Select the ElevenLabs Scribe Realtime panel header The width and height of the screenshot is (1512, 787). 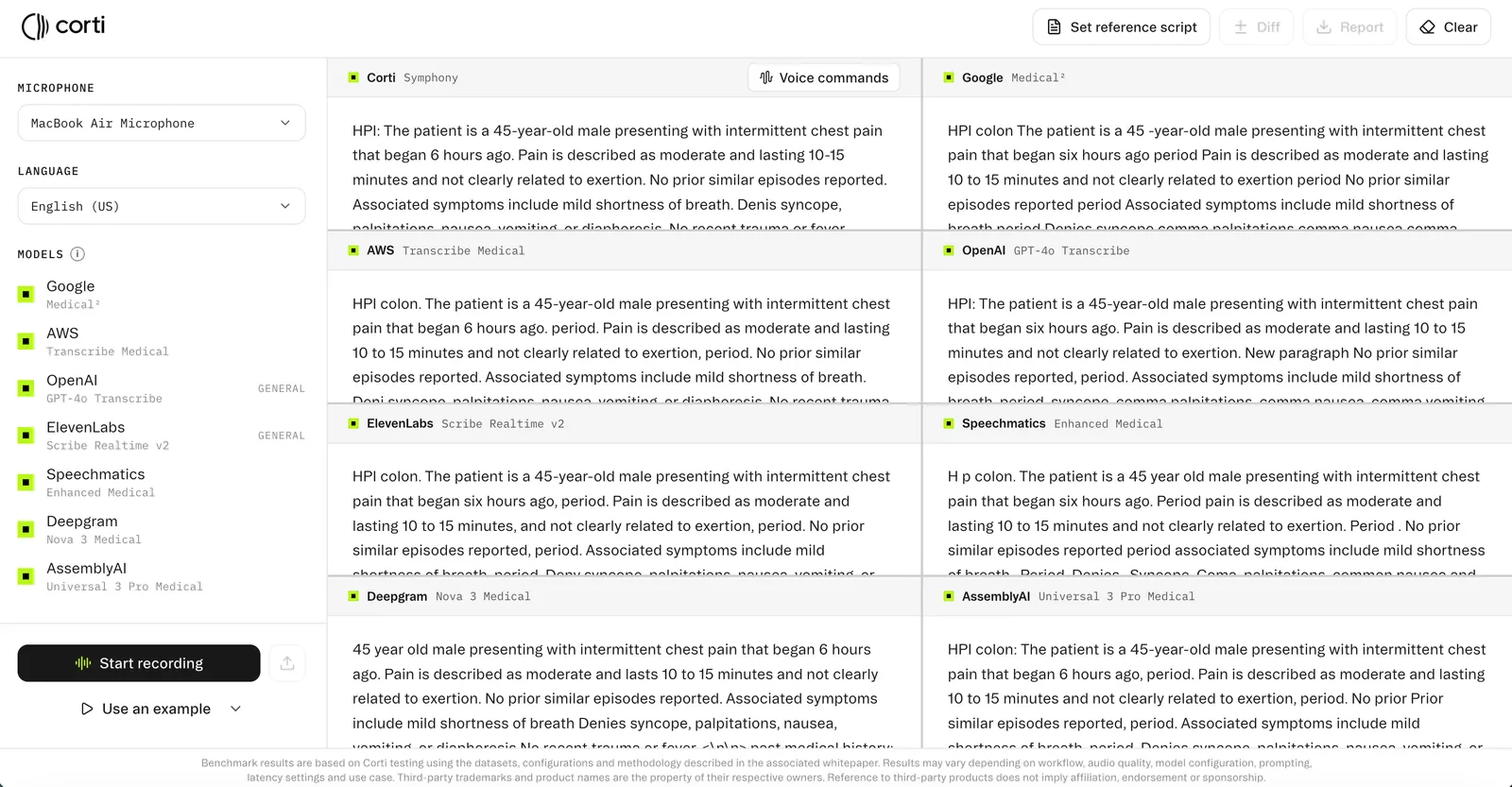[624, 423]
